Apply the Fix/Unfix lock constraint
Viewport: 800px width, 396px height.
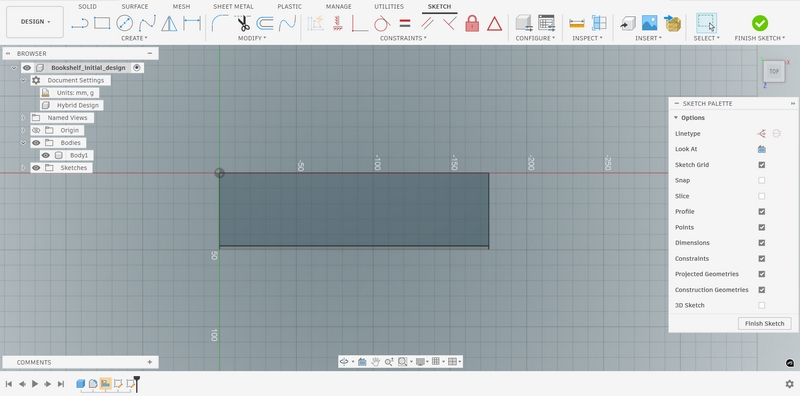(472, 23)
